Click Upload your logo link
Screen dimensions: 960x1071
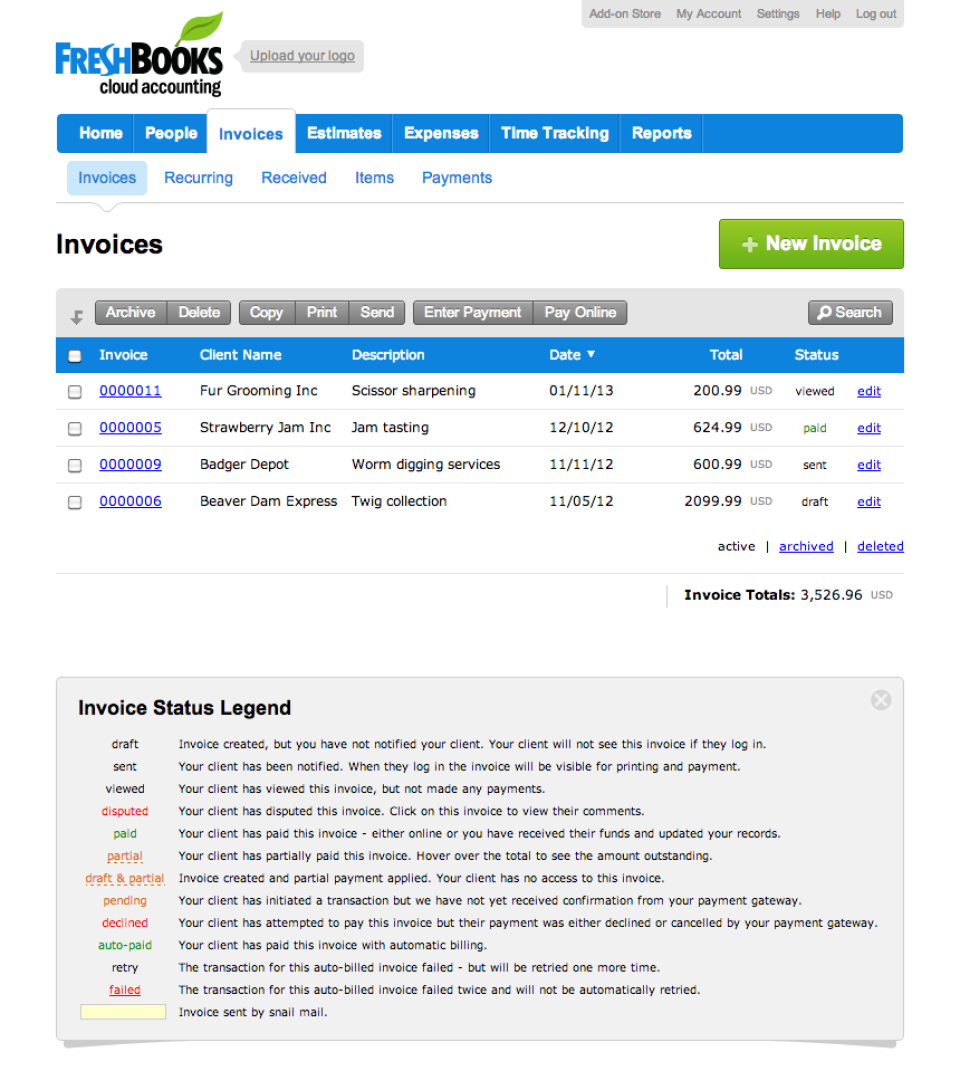(302, 56)
